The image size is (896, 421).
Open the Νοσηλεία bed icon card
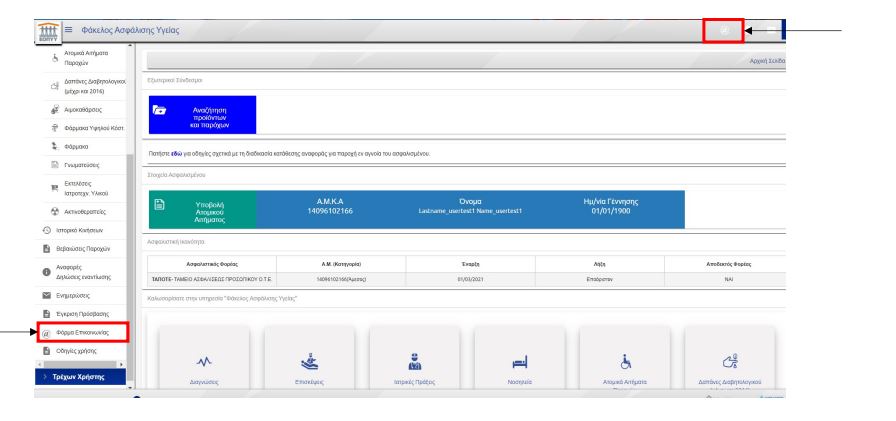click(x=519, y=360)
